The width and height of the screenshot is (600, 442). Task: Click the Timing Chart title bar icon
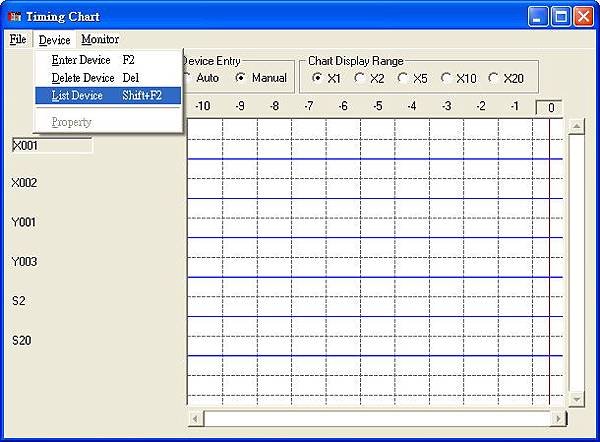pyautogui.click(x=15, y=17)
